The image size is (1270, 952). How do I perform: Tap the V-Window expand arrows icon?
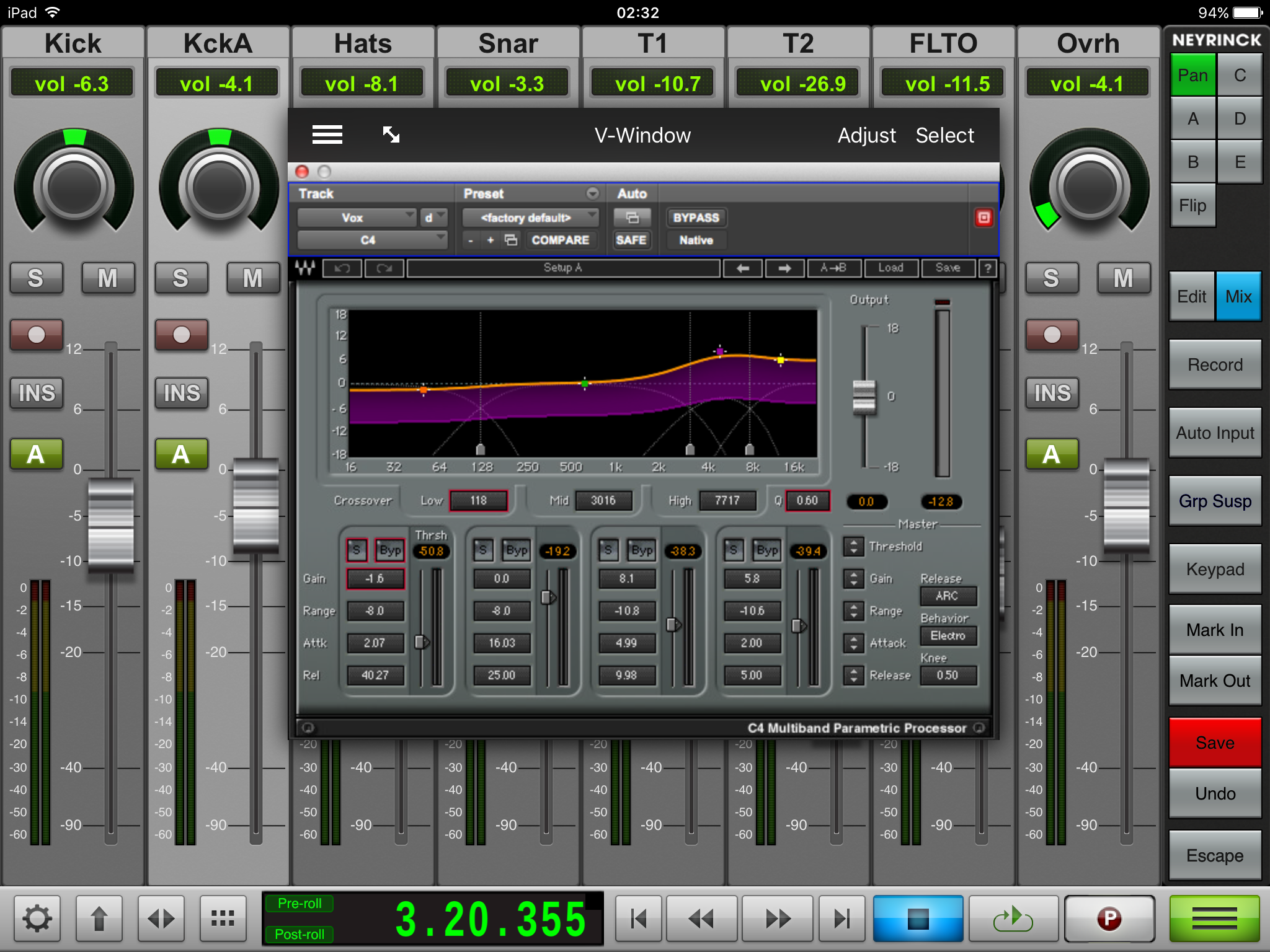[x=391, y=134]
